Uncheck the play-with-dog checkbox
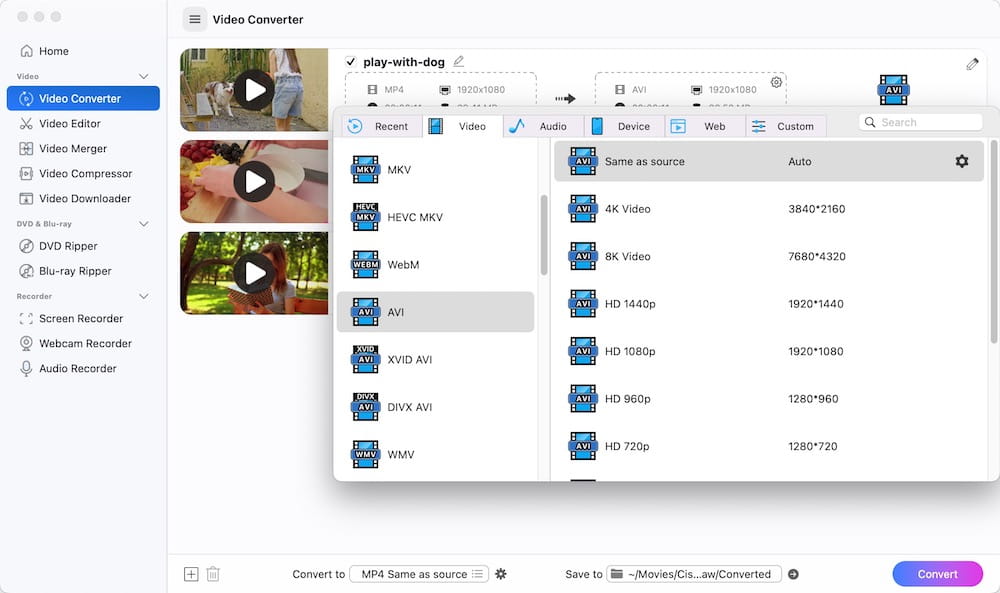 pyautogui.click(x=350, y=61)
